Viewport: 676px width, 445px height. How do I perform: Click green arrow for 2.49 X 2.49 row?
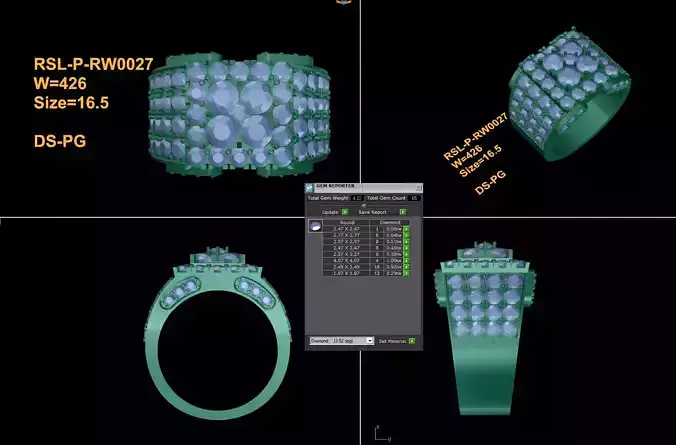[x=406, y=267]
